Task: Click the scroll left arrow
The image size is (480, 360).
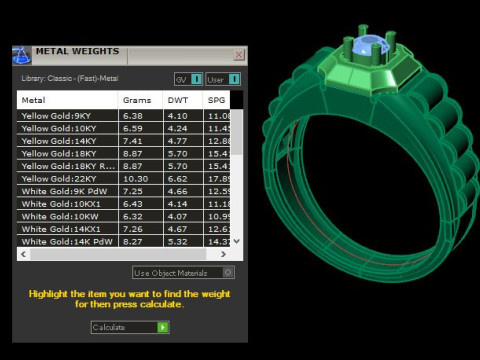Action: coord(23,254)
